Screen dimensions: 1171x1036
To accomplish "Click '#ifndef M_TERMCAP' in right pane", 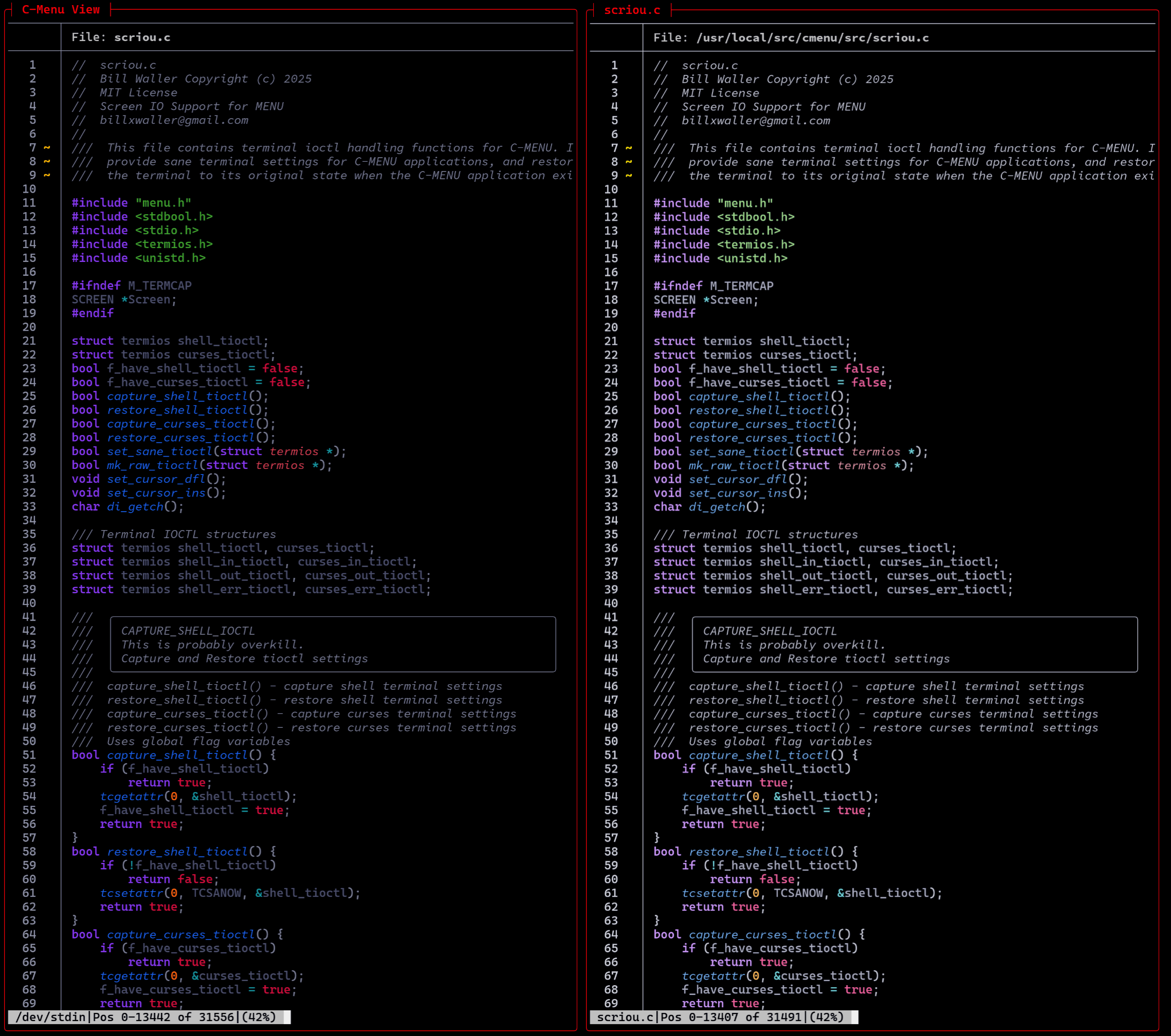I will coord(713,286).
